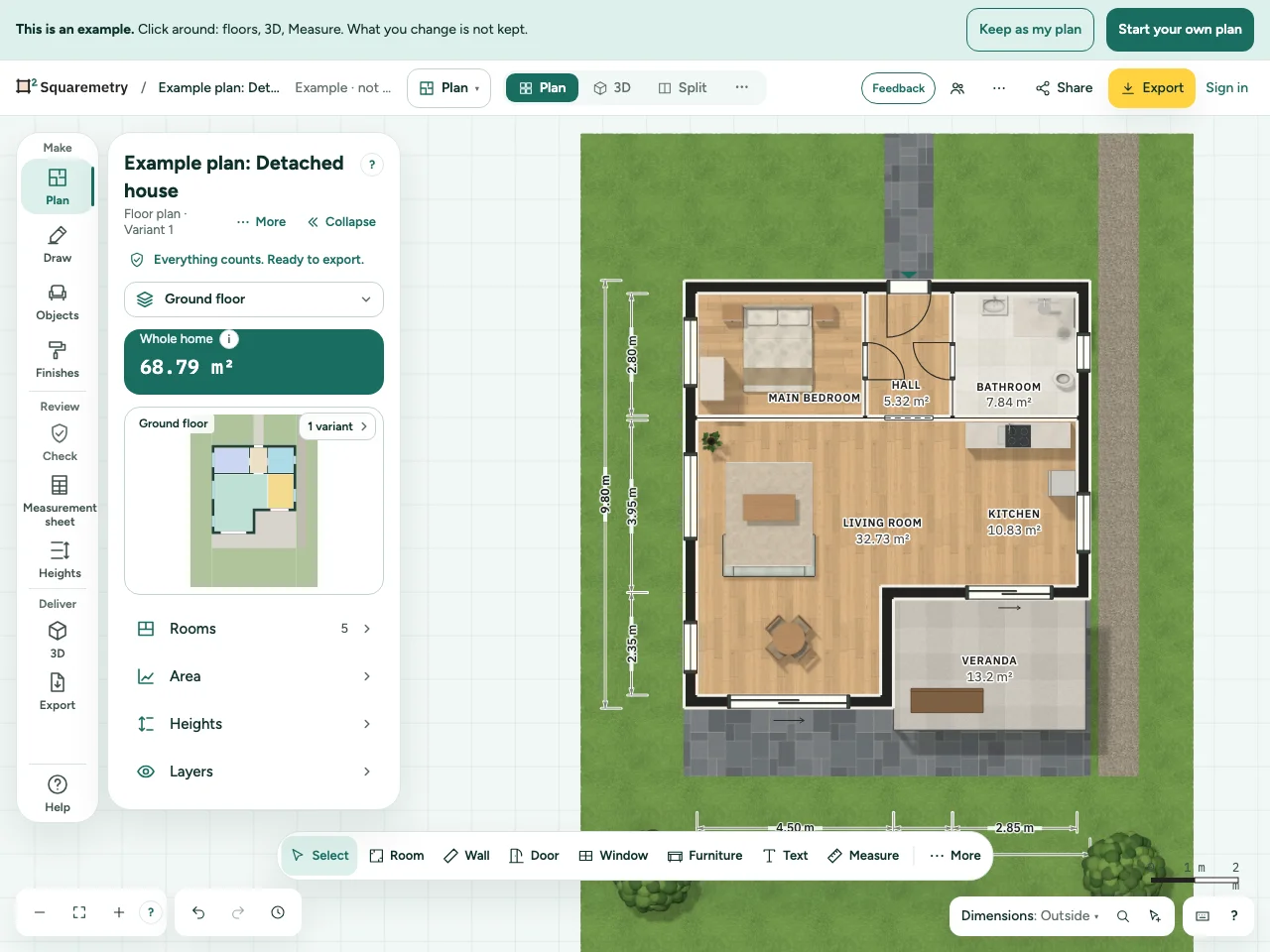Click the Feedback button
This screenshot has width=1270, height=952.
click(x=898, y=88)
